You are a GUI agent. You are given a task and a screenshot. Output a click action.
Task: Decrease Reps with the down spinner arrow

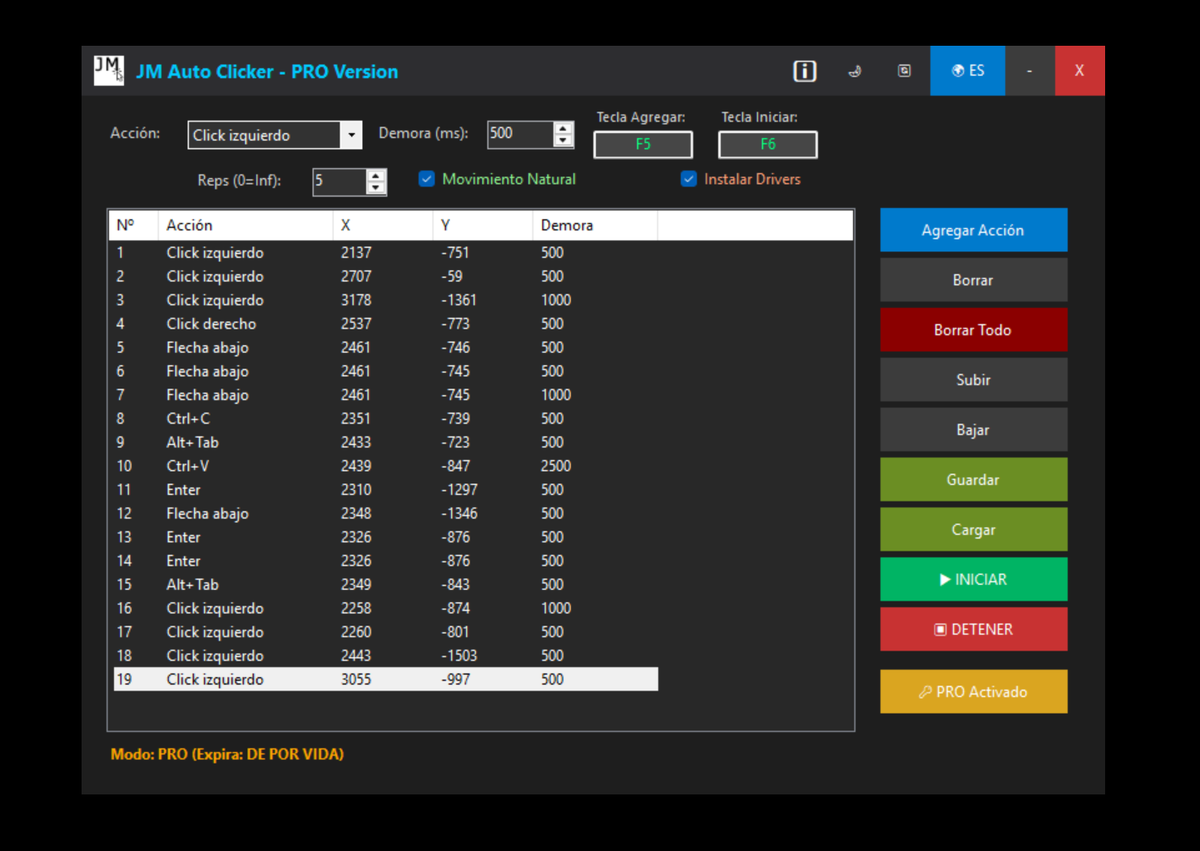(x=376, y=188)
